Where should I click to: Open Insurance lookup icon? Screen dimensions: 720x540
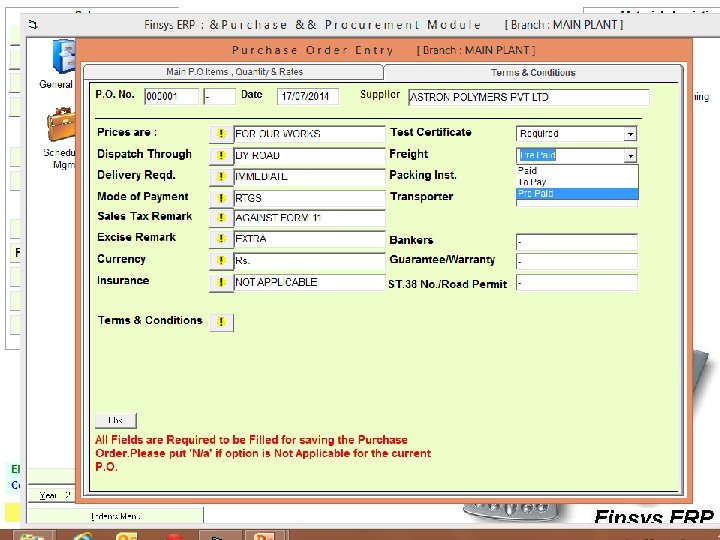pos(221,282)
